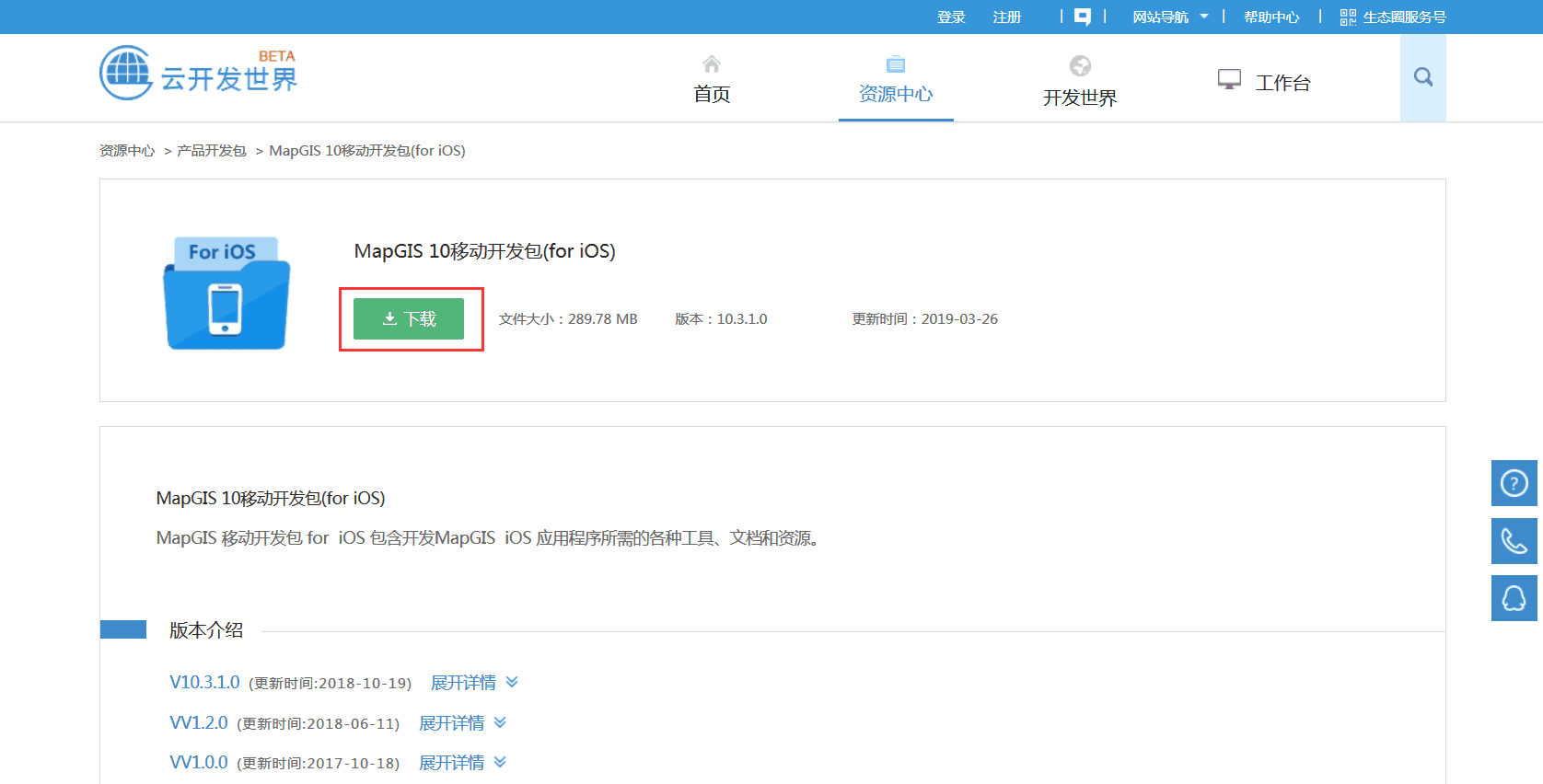Open the 网站导航 dropdown

(1170, 17)
